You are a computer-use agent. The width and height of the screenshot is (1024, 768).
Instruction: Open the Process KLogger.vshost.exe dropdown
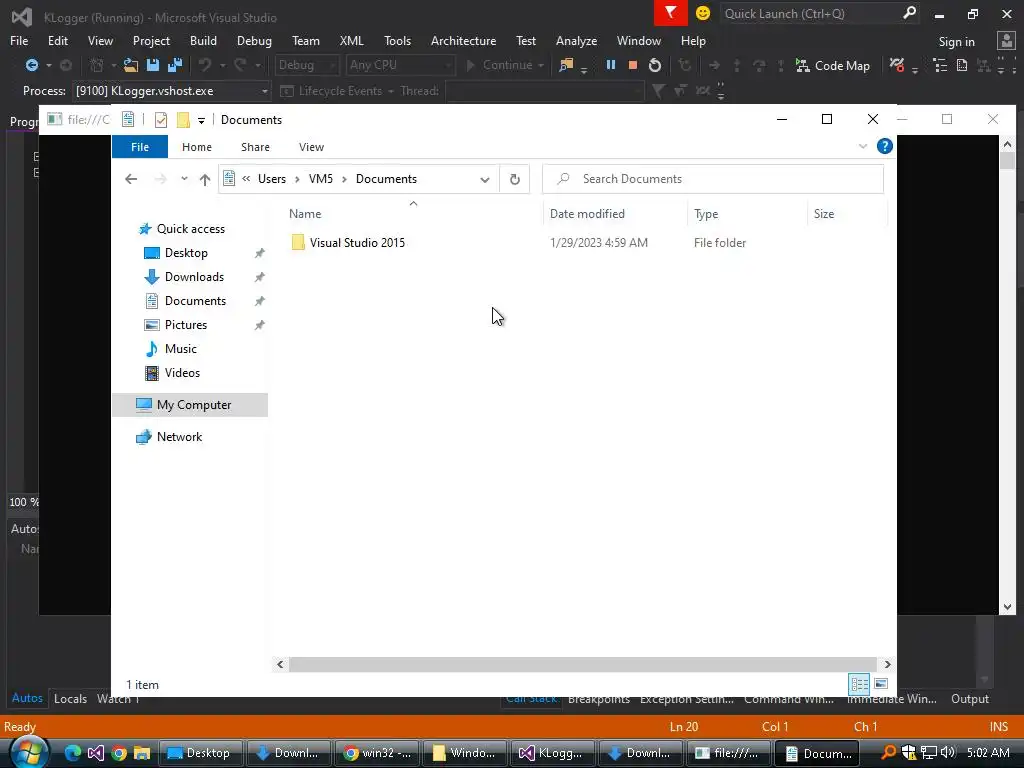pos(264,91)
